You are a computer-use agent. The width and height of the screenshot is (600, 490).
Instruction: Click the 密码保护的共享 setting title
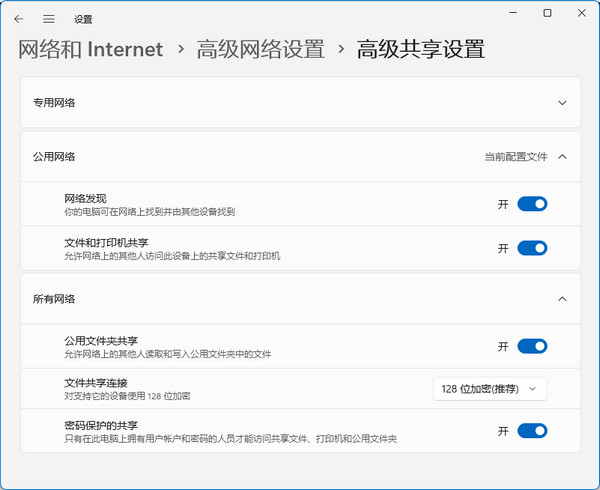[101, 425]
